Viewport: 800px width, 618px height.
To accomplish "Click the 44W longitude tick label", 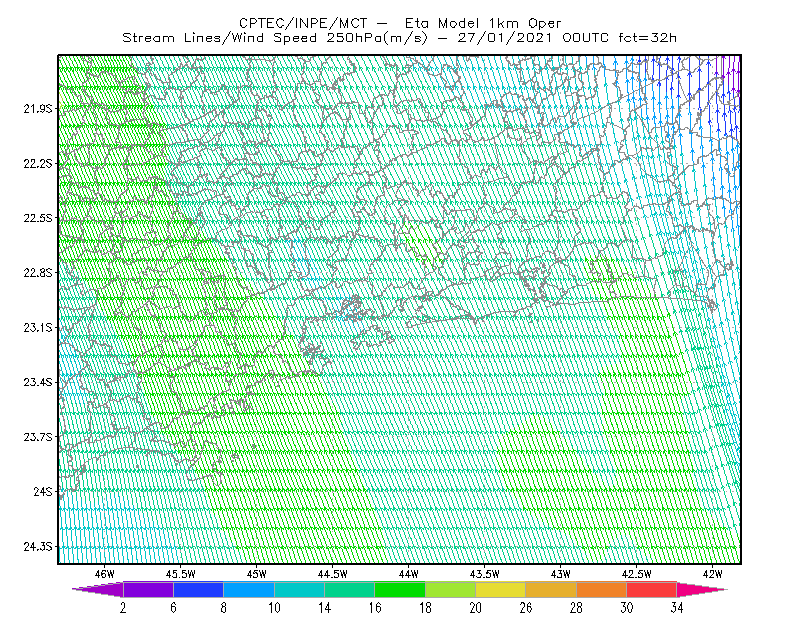I will (408, 574).
